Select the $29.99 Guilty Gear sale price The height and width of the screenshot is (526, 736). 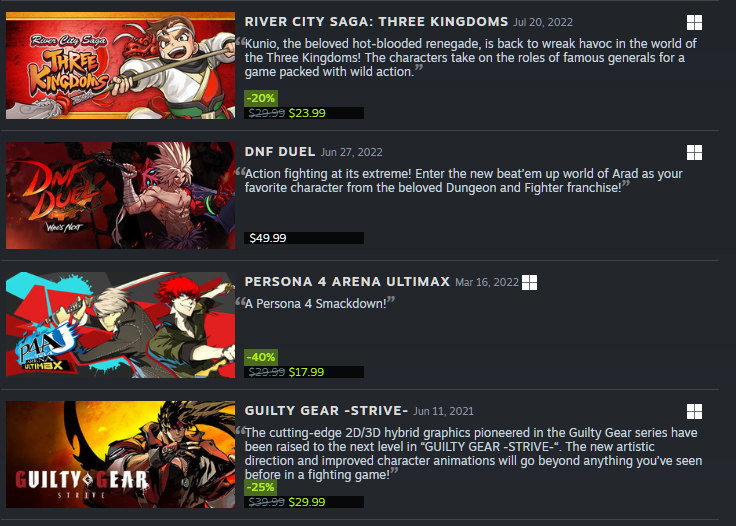point(307,502)
